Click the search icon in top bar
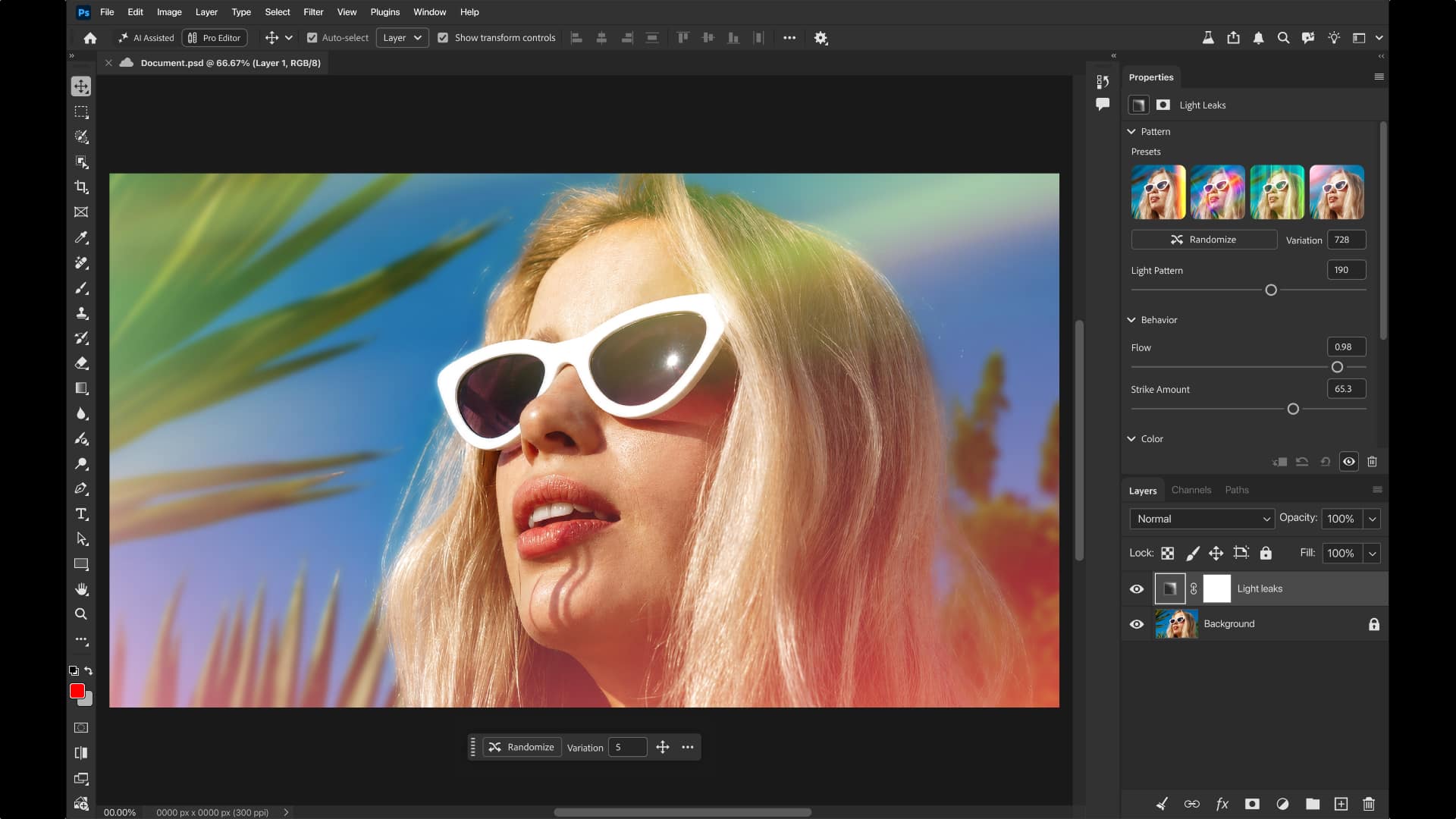 pyautogui.click(x=1283, y=38)
